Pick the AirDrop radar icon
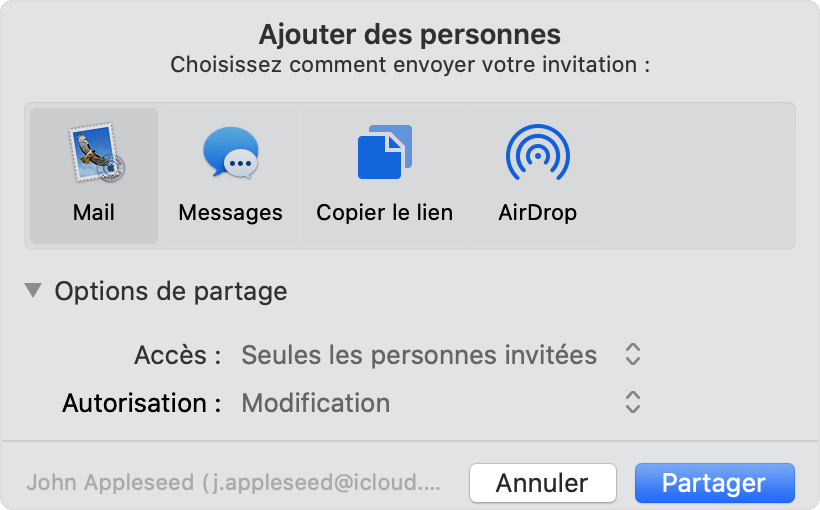This screenshot has height=510, width=820. tap(537, 153)
